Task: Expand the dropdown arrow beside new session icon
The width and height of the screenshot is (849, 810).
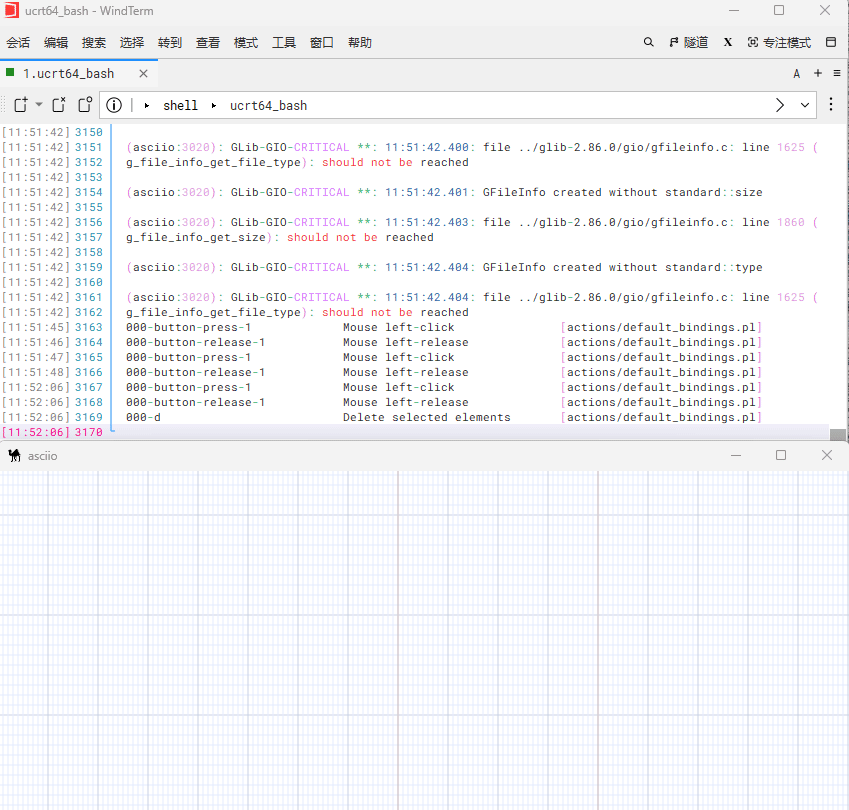Action: tap(39, 105)
